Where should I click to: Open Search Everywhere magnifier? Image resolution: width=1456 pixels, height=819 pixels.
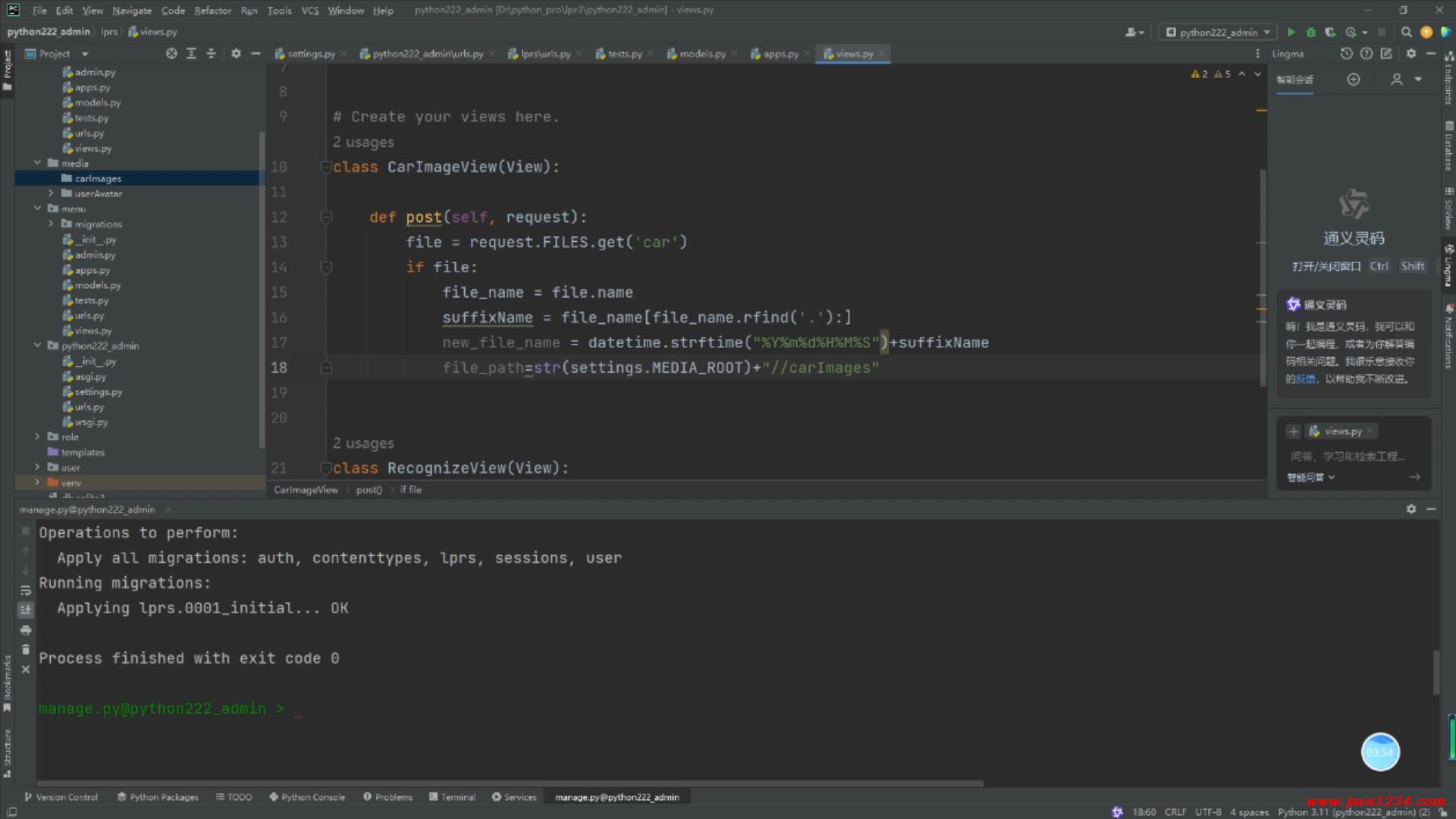(1406, 32)
